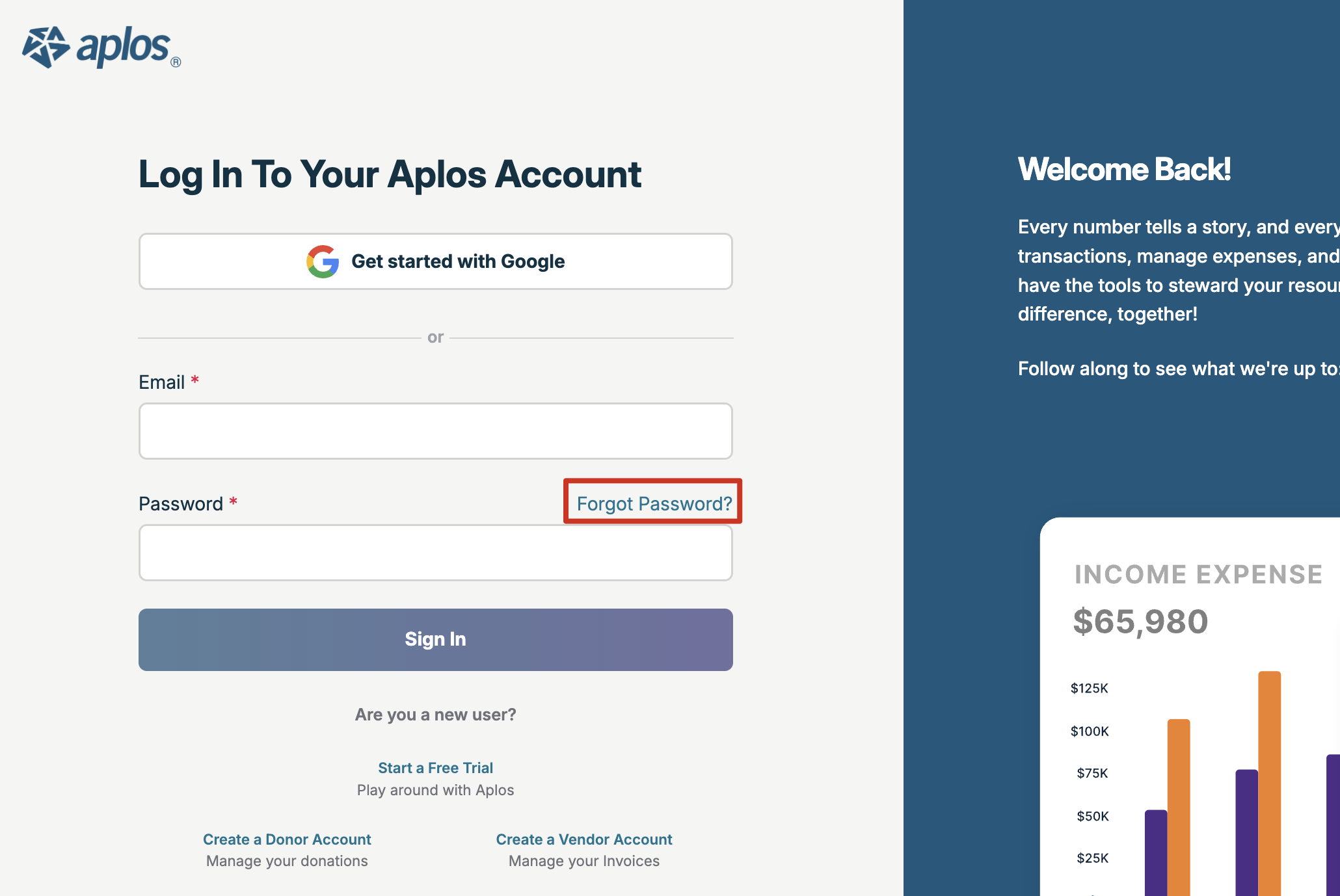This screenshot has width=1340, height=896.
Task: Submit with the Sign In button
Action: tap(436, 640)
